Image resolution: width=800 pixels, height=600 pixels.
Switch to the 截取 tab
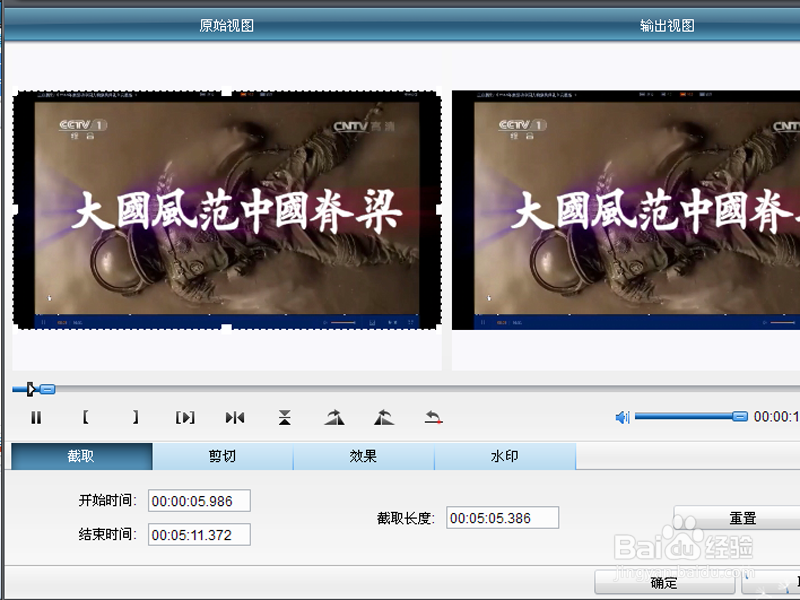82,456
